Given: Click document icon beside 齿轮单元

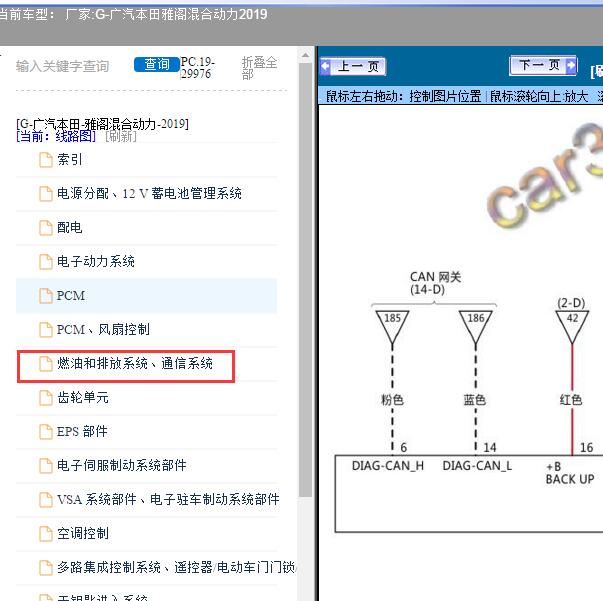Looking at the screenshot, I should click(46, 398).
